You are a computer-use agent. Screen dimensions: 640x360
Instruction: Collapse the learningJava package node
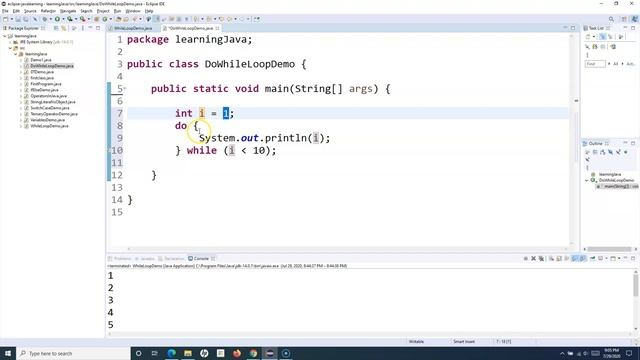pos(16,54)
